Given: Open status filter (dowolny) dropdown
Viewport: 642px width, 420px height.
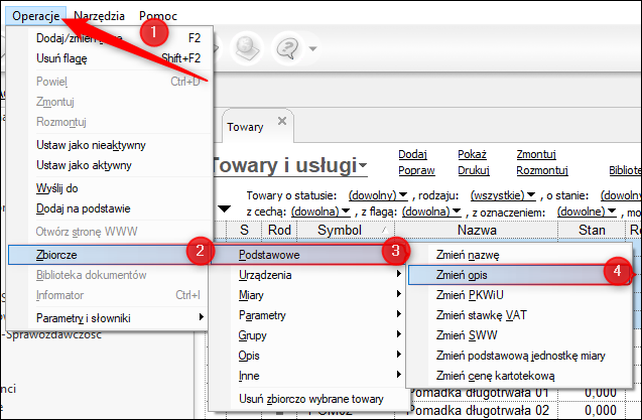Looking at the screenshot, I should (378, 196).
